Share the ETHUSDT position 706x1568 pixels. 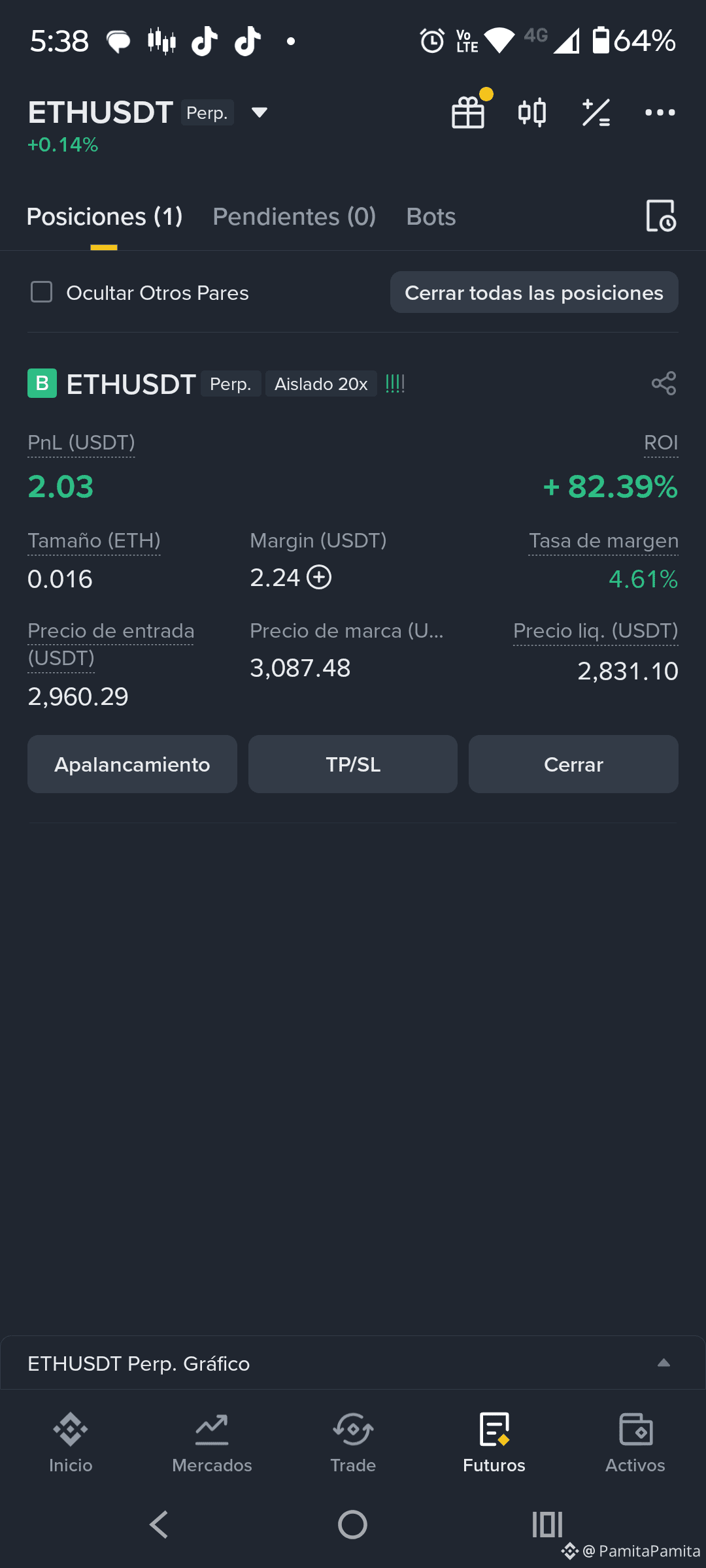click(x=664, y=384)
